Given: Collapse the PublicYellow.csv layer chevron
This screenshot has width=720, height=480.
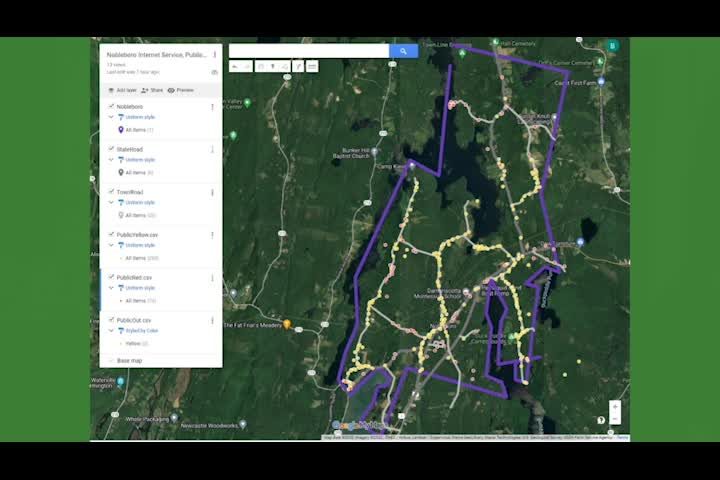Looking at the screenshot, I should click(x=111, y=245).
